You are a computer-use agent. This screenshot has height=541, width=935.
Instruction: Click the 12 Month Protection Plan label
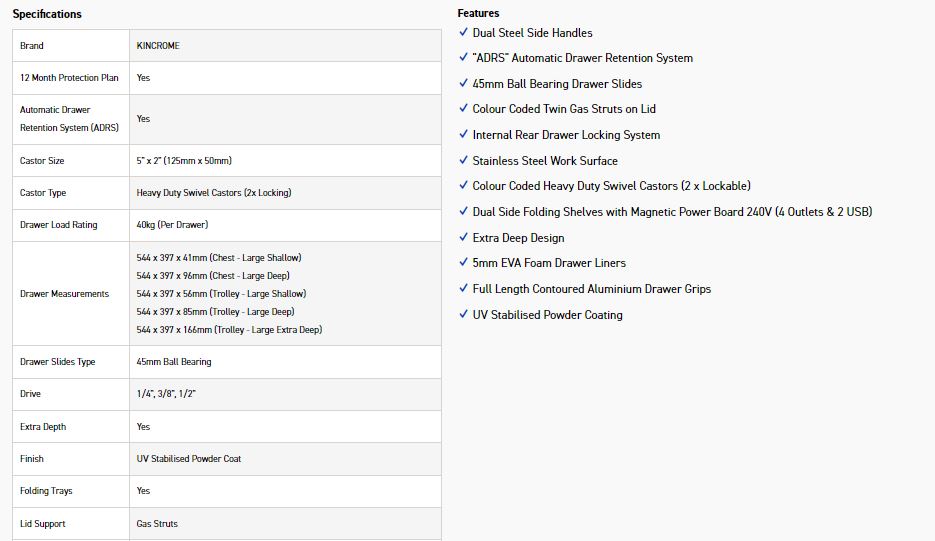pos(69,78)
